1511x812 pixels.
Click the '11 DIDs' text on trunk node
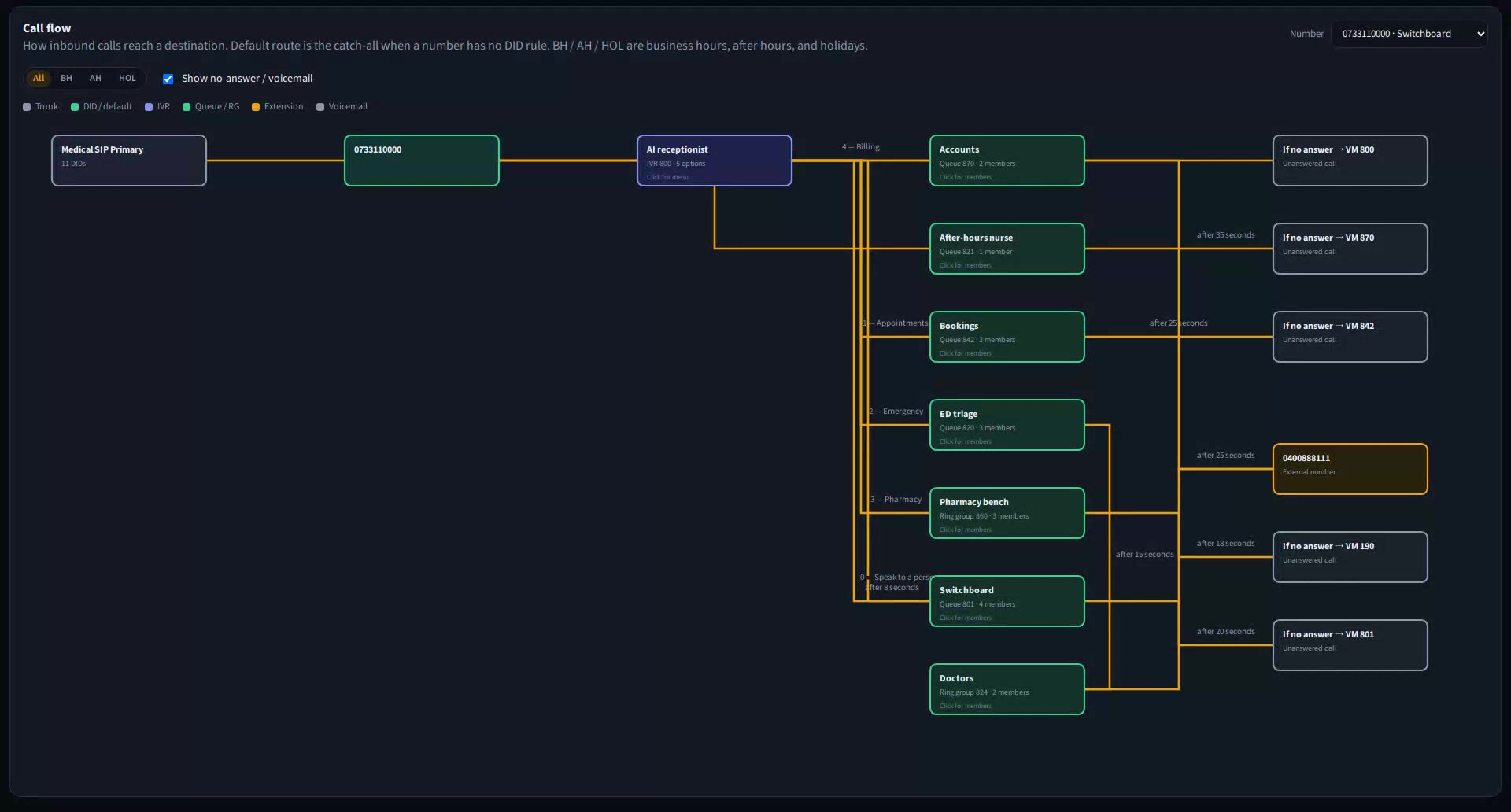(x=74, y=164)
